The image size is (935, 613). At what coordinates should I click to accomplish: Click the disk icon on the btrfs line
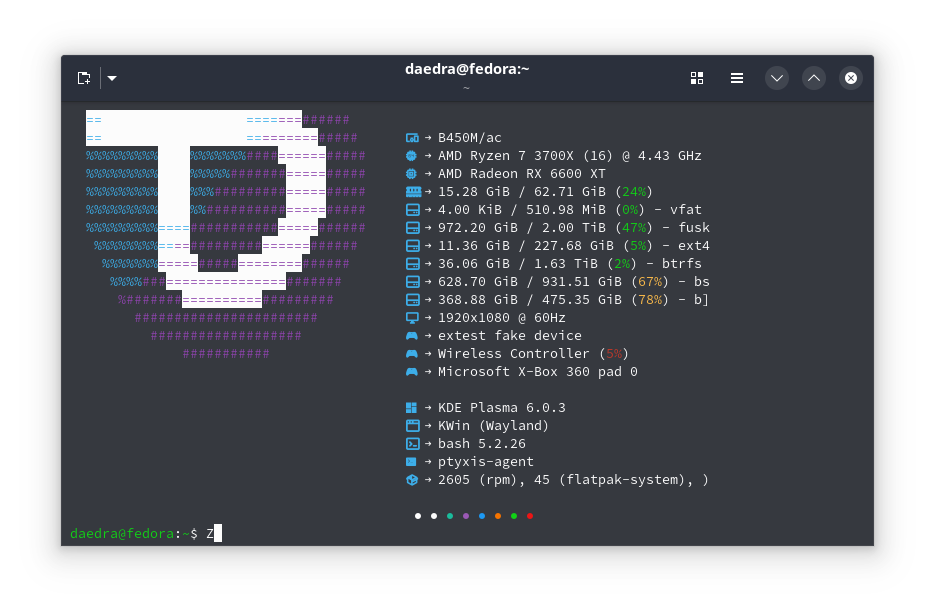click(412, 264)
